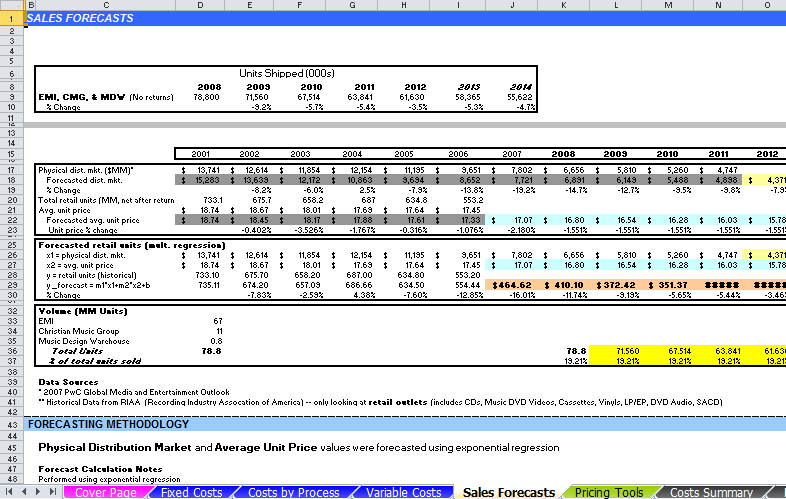
Task: Select the Unit price % change label
Action: pyautogui.click(x=83, y=230)
